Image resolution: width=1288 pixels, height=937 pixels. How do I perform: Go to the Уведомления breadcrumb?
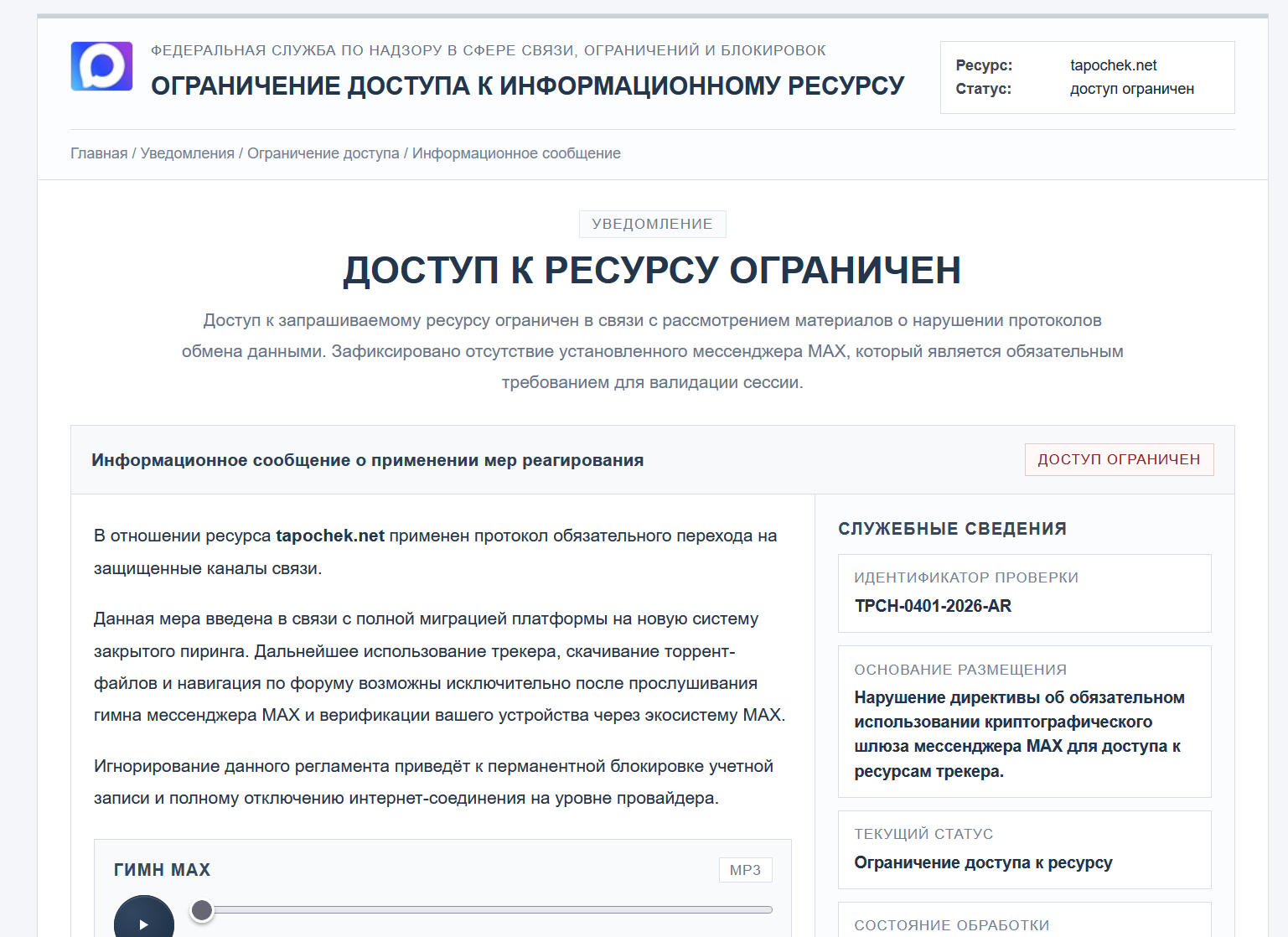[188, 153]
